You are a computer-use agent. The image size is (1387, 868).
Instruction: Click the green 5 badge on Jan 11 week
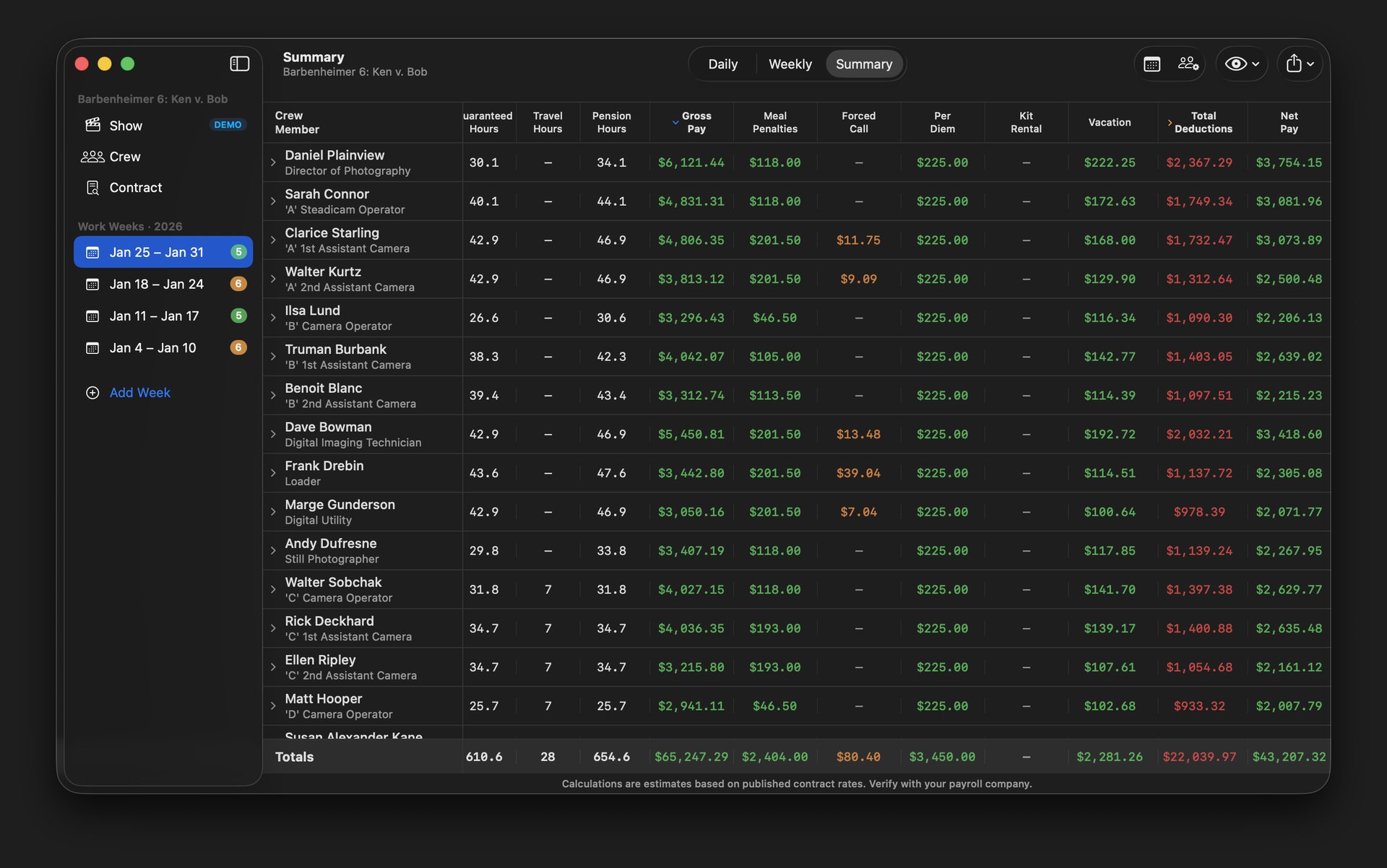238,316
